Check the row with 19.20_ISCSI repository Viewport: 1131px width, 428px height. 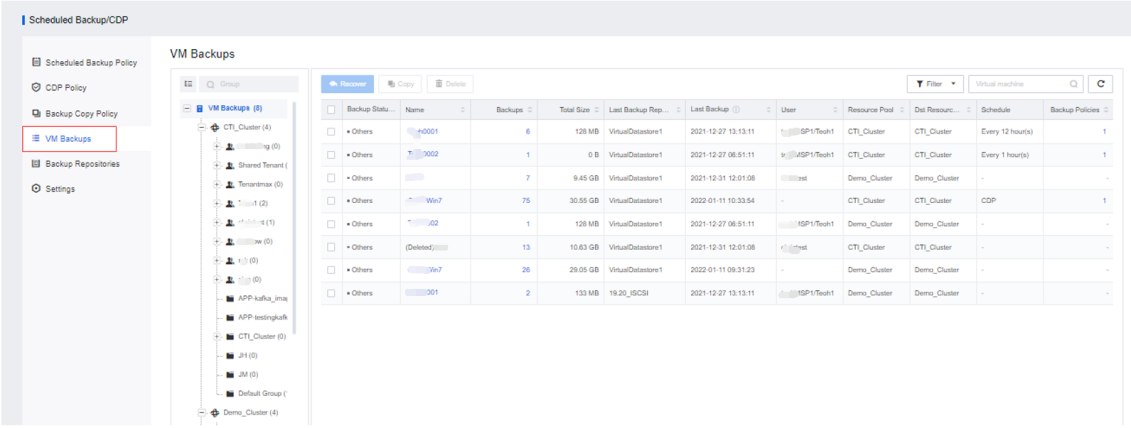point(331,293)
